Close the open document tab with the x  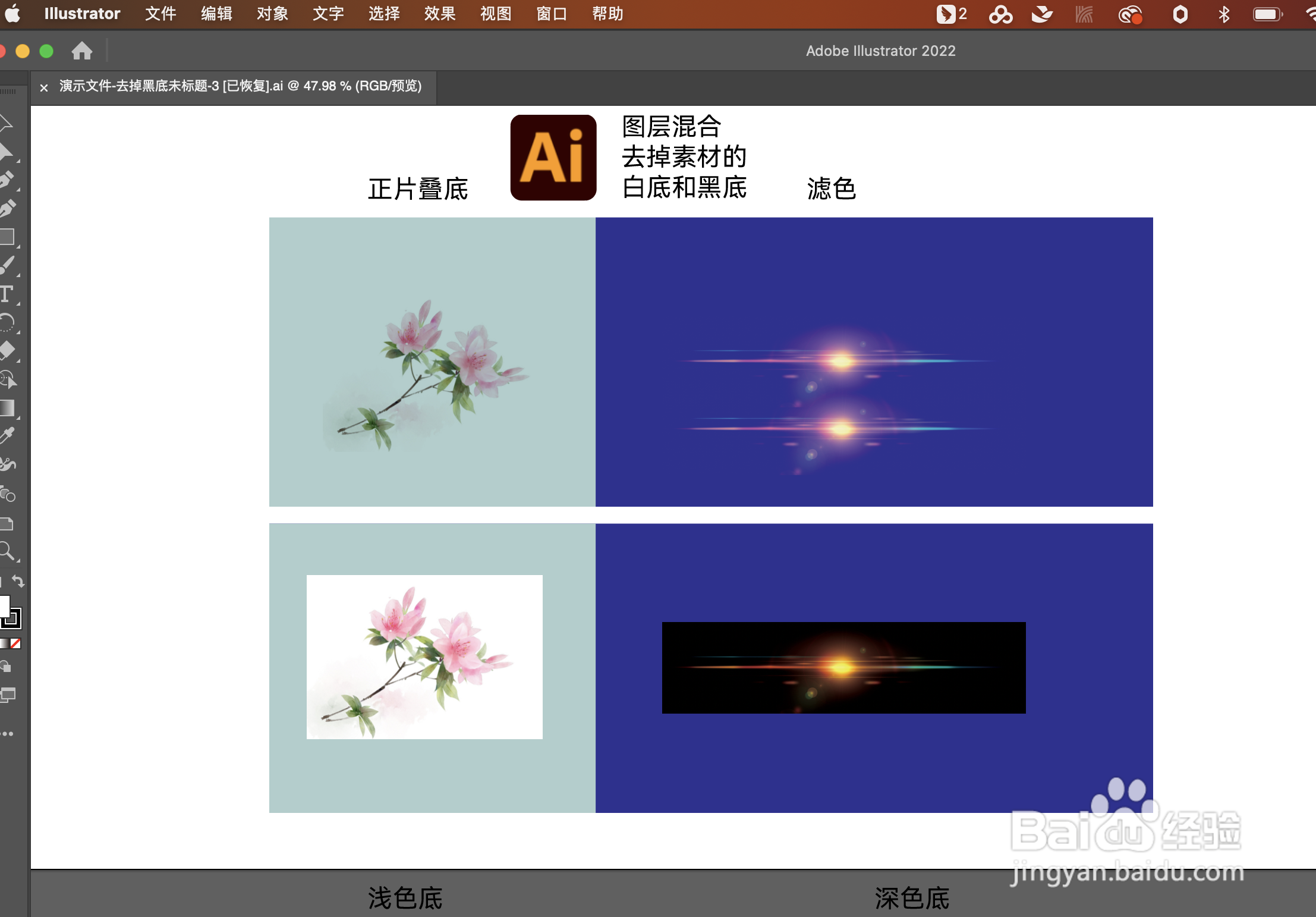tap(44, 87)
